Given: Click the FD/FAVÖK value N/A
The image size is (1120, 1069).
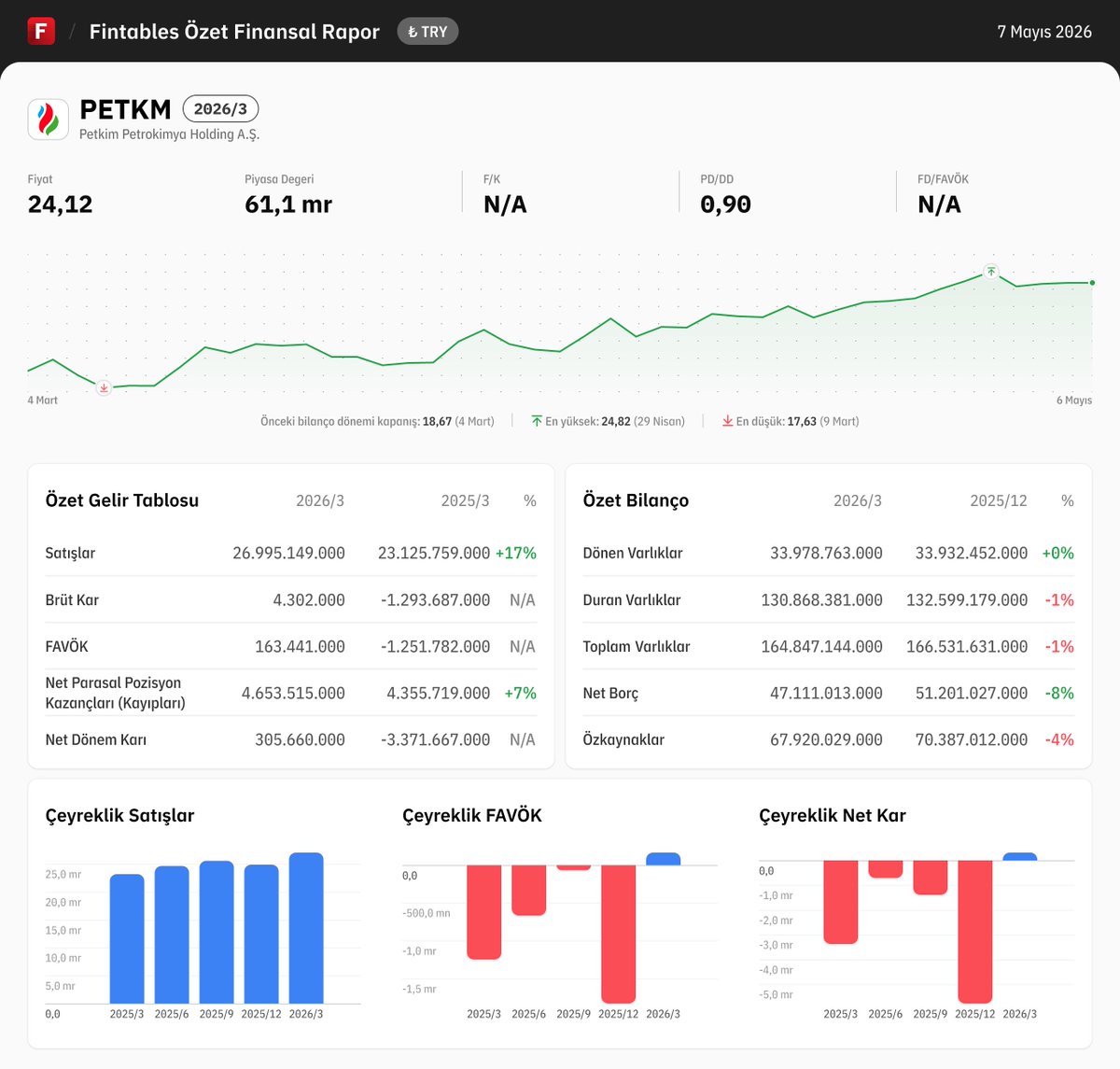Looking at the screenshot, I should (939, 204).
